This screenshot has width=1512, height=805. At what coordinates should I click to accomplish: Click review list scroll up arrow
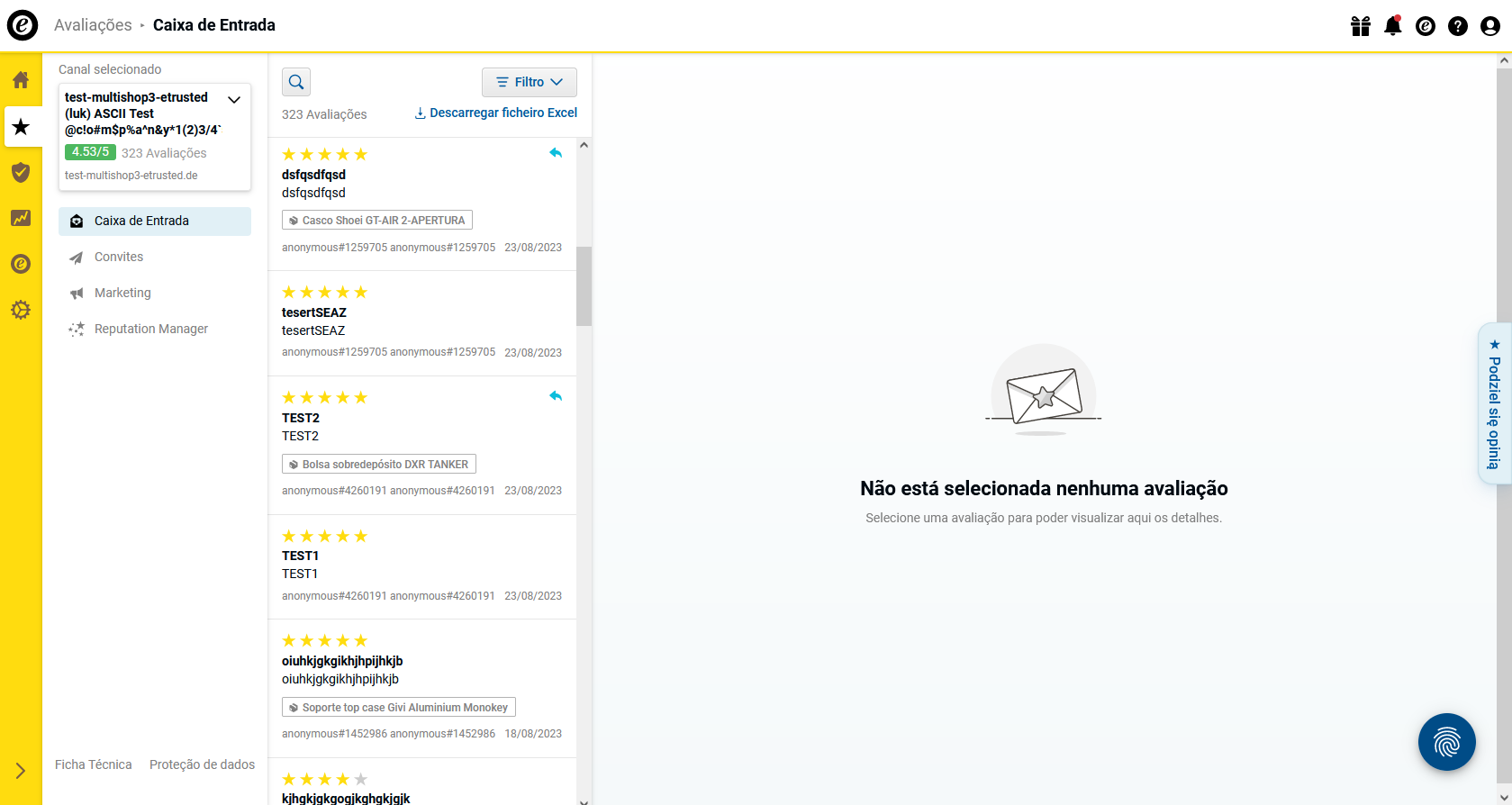click(x=584, y=145)
